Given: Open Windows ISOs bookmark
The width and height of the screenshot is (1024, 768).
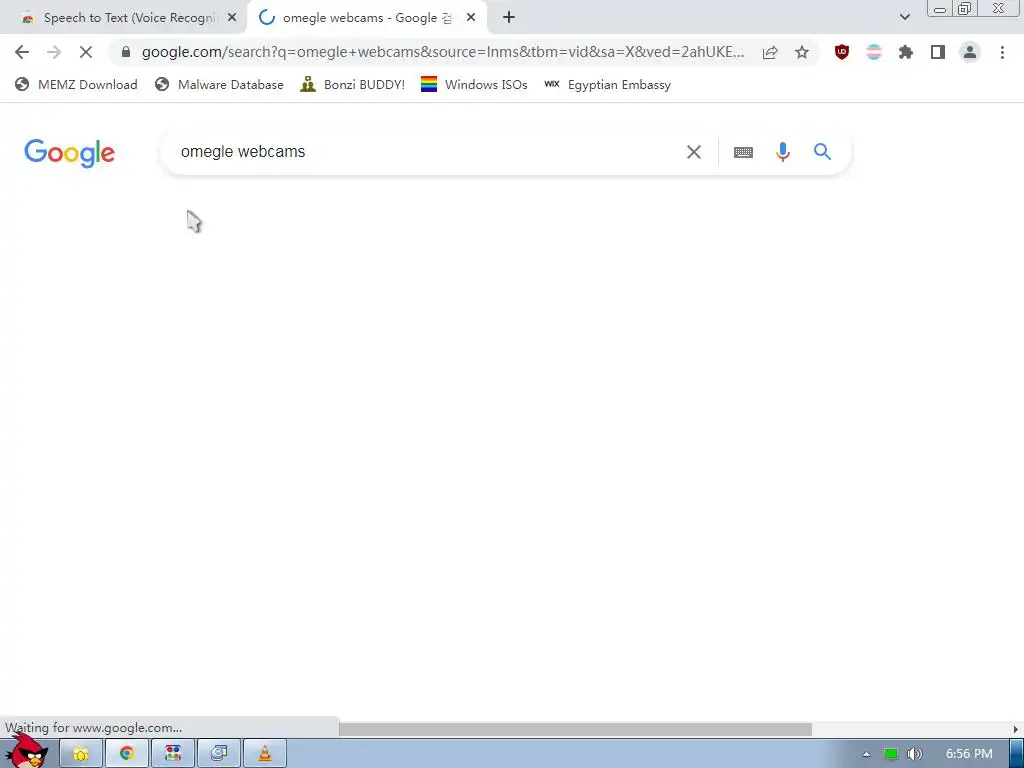Looking at the screenshot, I should pyautogui.click(x=474, y=84).
